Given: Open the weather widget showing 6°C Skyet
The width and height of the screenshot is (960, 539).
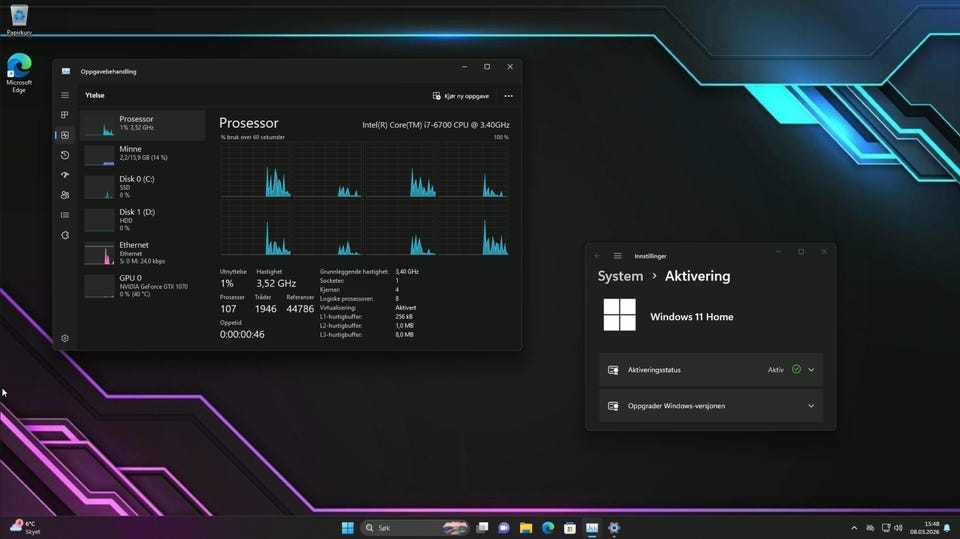Looking at the screenshot, I should [26, 527].
